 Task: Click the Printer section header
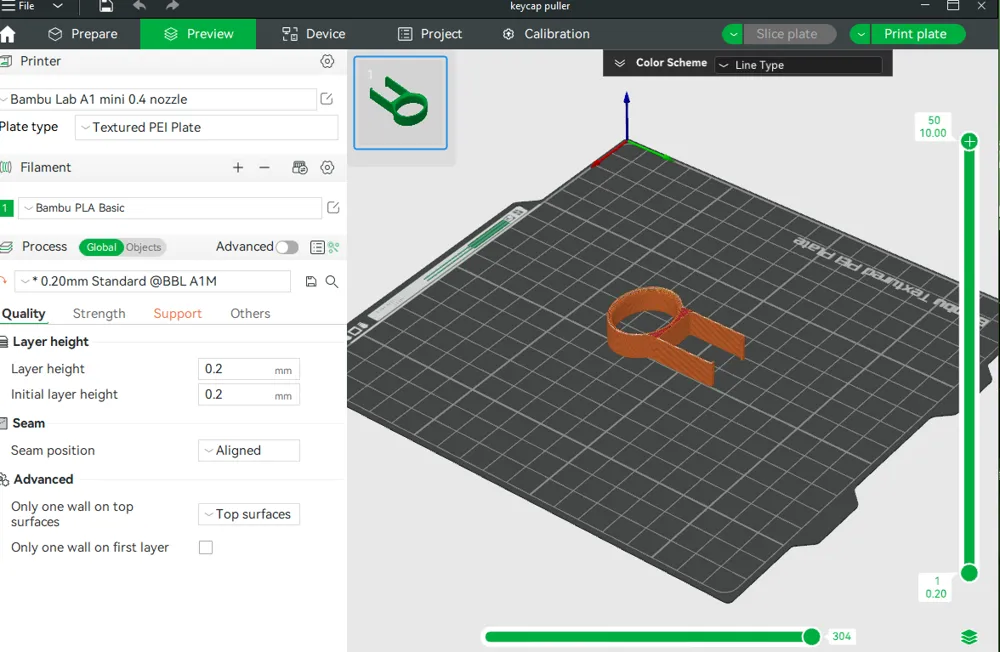pyautogui.click(x=172, y=61)
